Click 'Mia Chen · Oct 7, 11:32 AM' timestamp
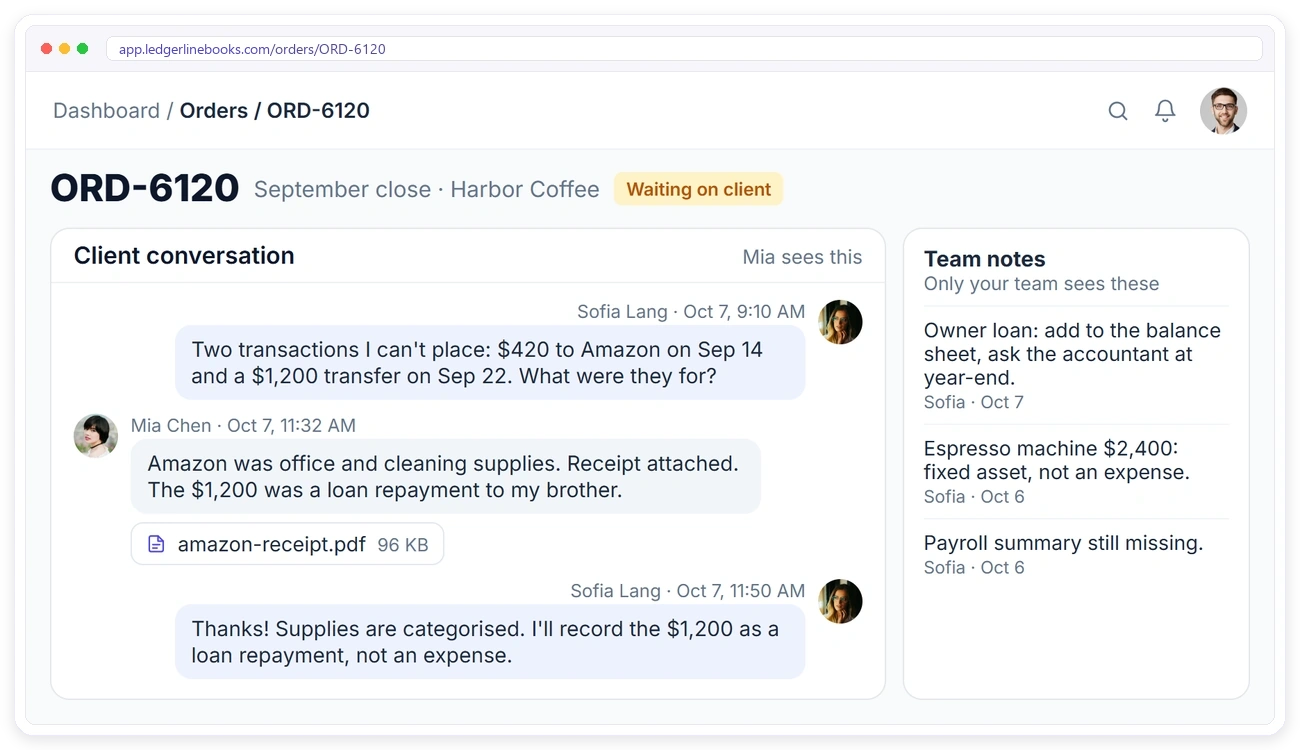 tap(243, 425)
